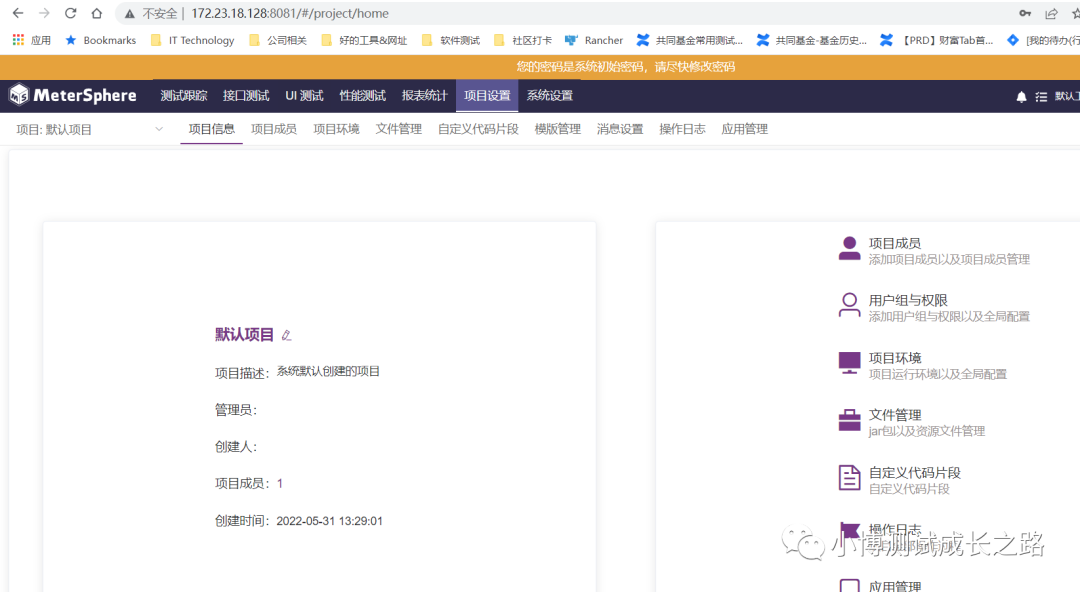
Task: Open the 软件测试 bookmark folder
Action: pyautogui.click(x=451, y=40)
